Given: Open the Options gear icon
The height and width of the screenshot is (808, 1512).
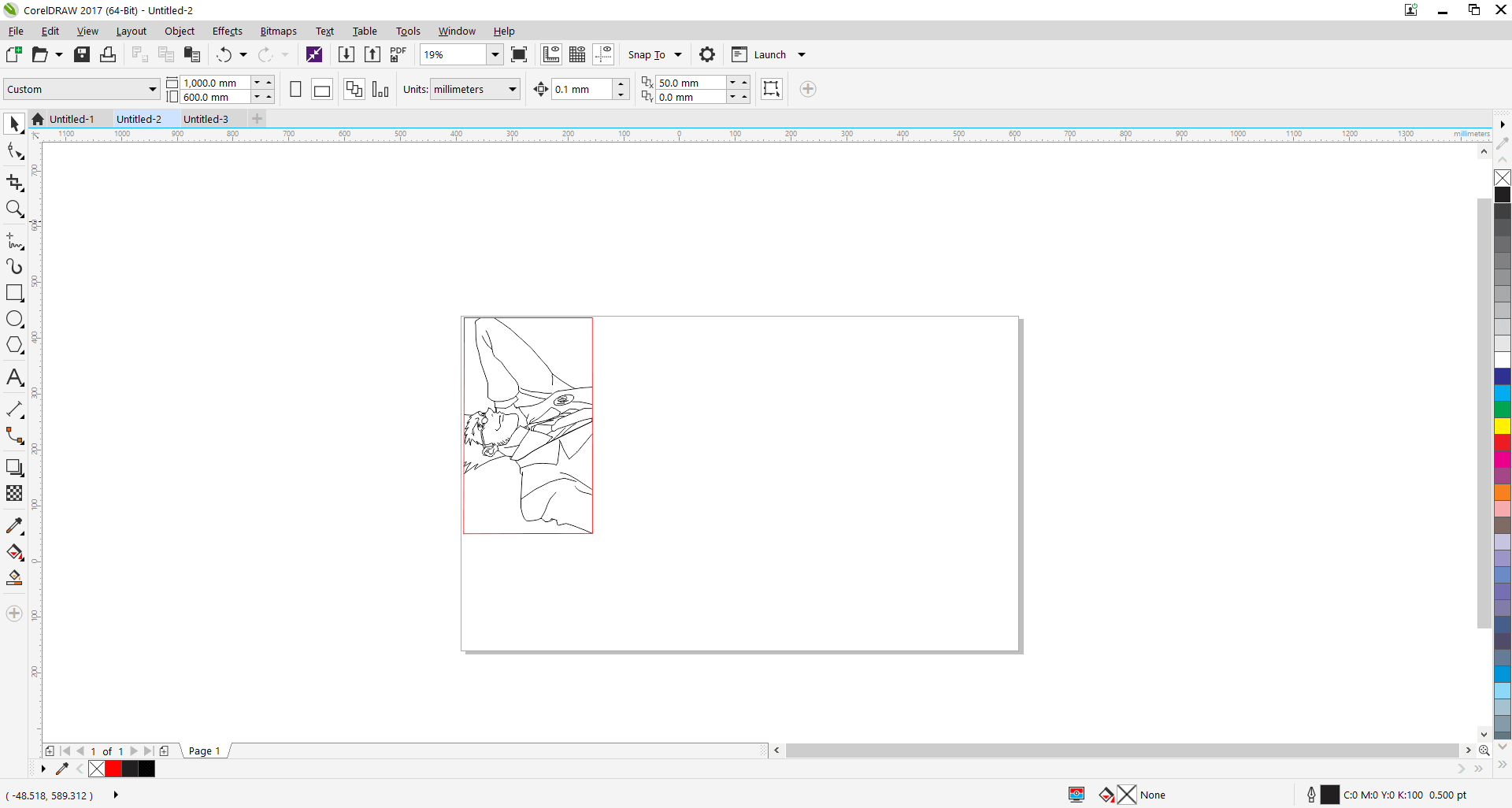Looking at the screenshot, I should click(707, 54).
